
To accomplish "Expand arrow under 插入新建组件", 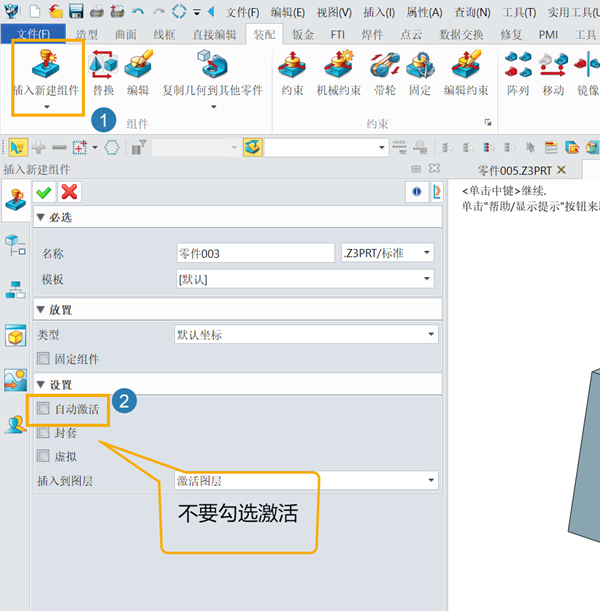I will [47, 107].
